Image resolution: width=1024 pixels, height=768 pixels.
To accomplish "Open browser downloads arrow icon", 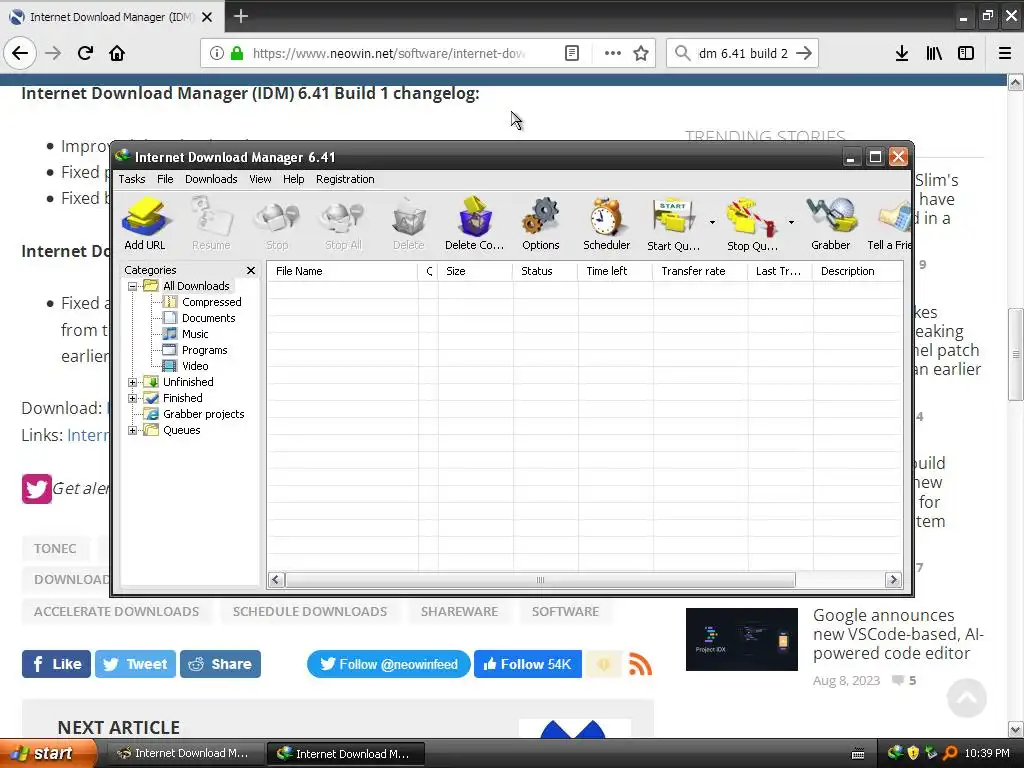I will (901, 53).
